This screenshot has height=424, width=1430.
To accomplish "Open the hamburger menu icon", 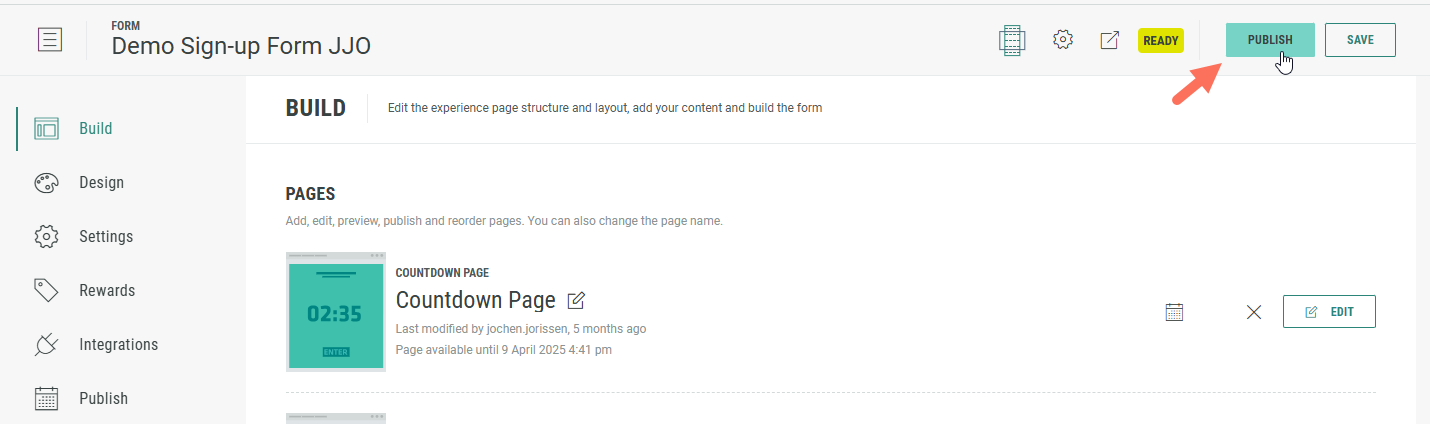I will point(49,40).
